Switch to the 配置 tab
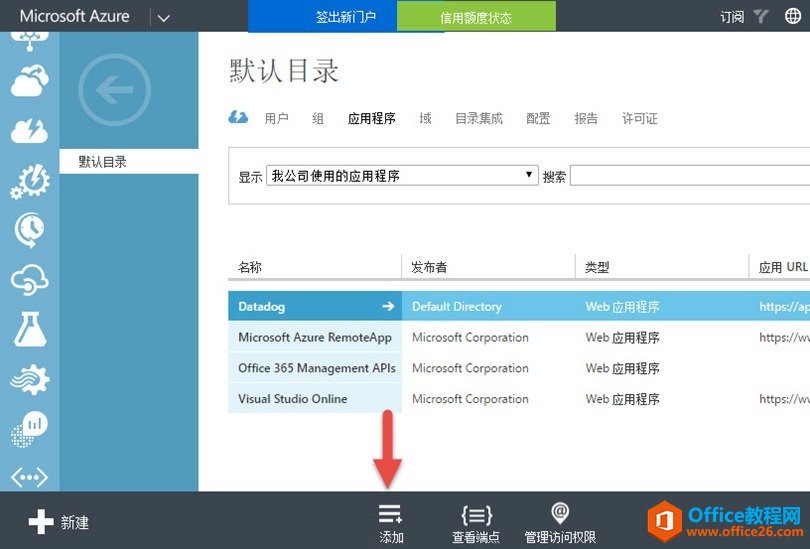This screenshot has width=810, height=549. [538, 118]
